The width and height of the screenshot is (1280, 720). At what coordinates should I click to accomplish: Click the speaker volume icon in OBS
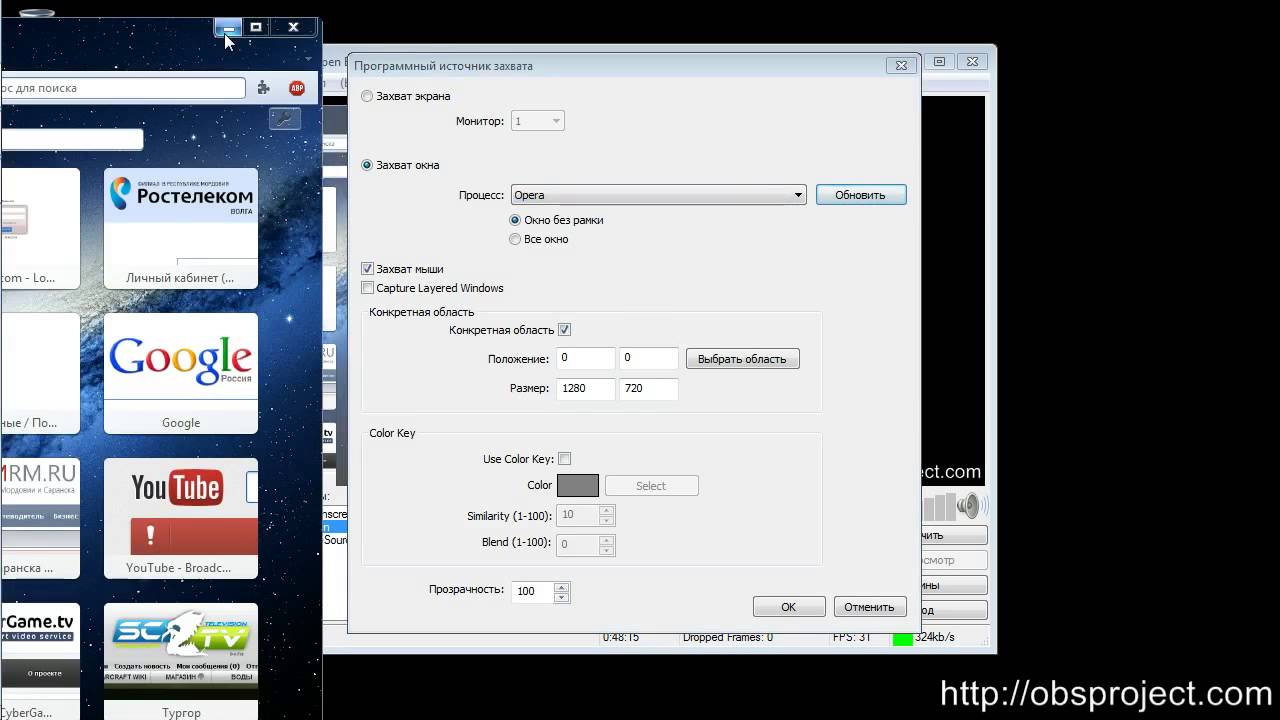pyautogui.click(x=967, y=505)
